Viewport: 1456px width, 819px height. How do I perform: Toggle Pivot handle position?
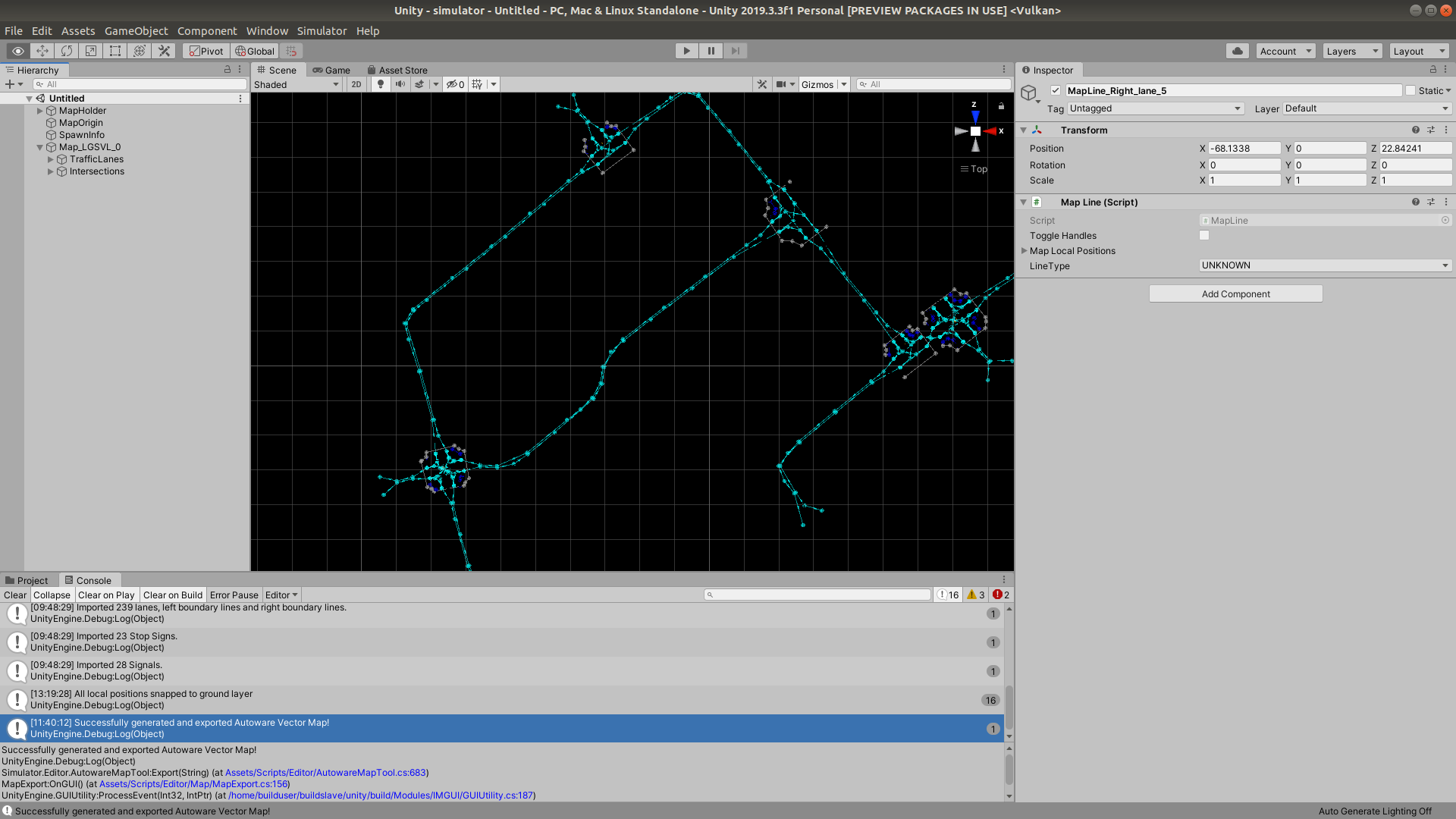coord(206,51)
